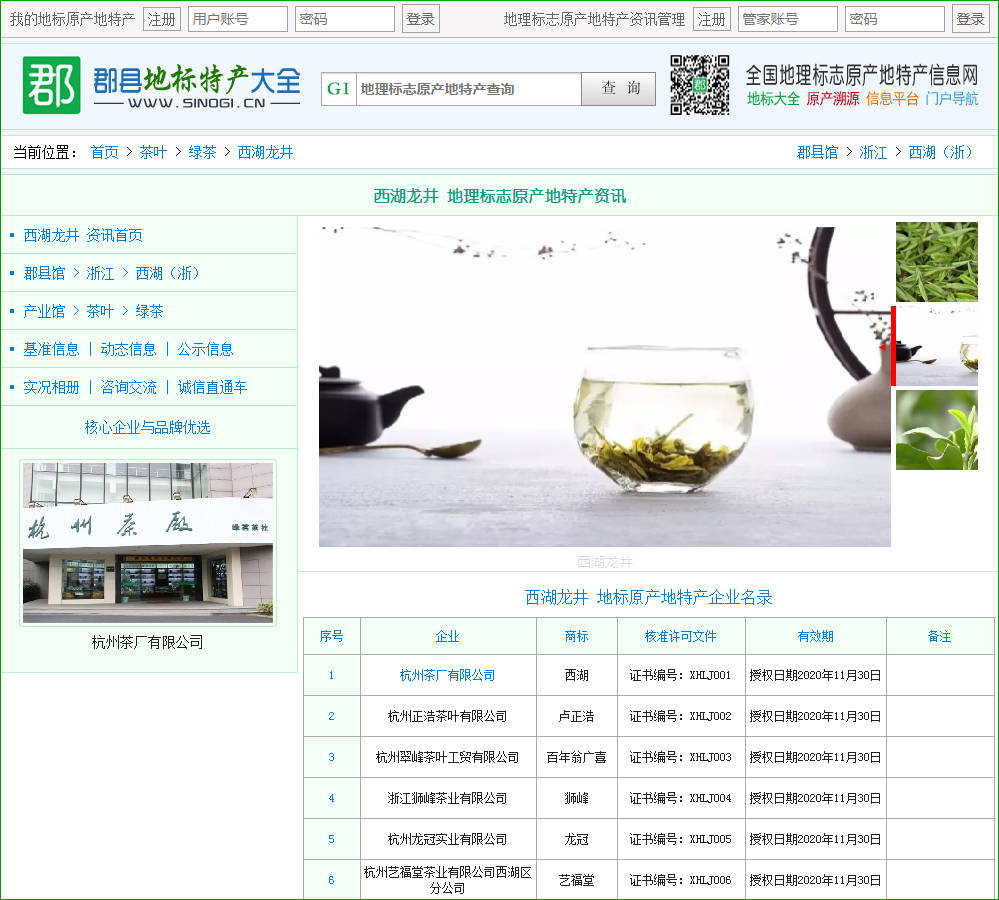Click the 郡县地标特产大全 site title
The image size is (999, 900).
coord(197,80)
